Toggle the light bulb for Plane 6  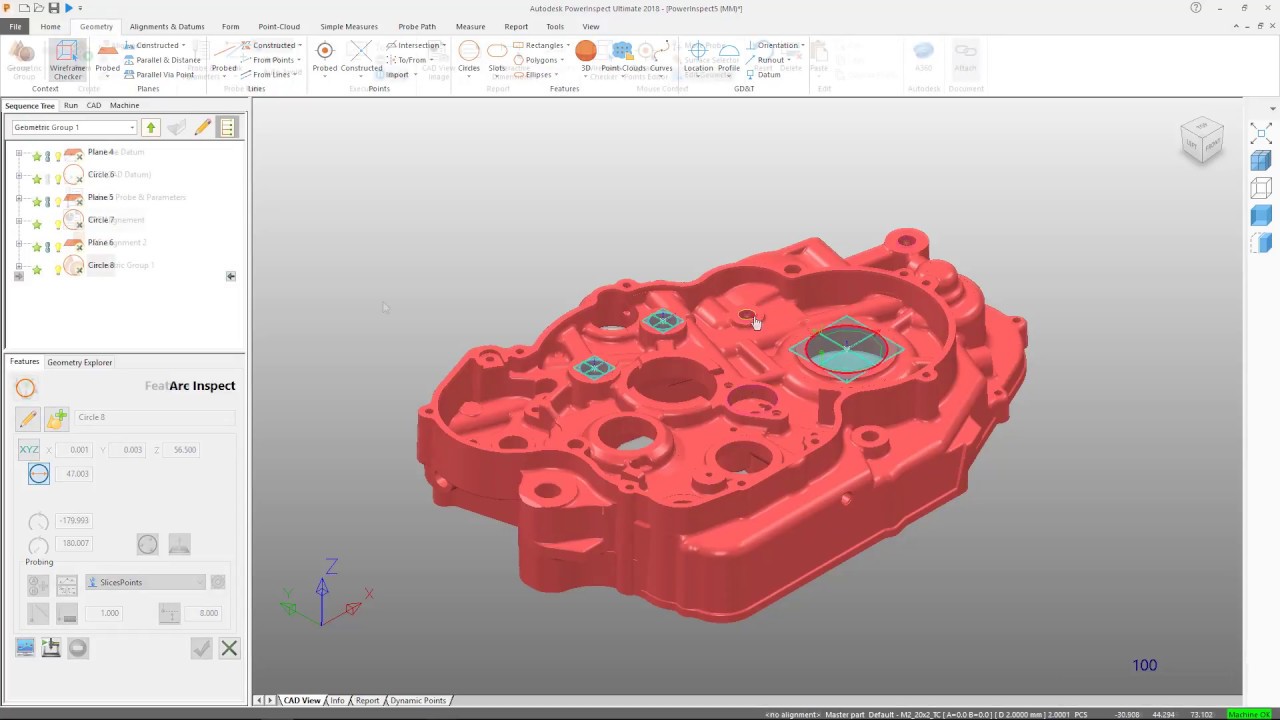58,246
